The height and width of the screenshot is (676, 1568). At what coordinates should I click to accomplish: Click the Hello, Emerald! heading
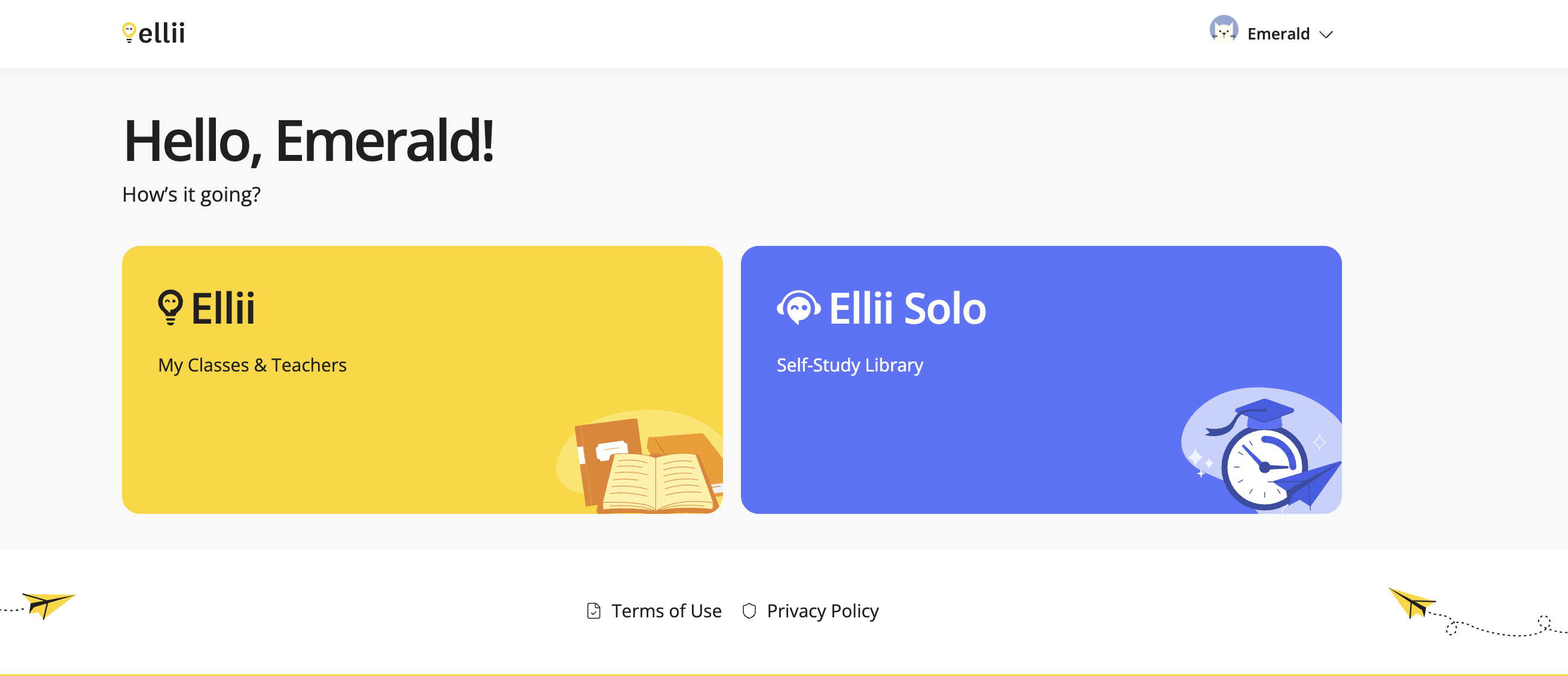point(309,141)
